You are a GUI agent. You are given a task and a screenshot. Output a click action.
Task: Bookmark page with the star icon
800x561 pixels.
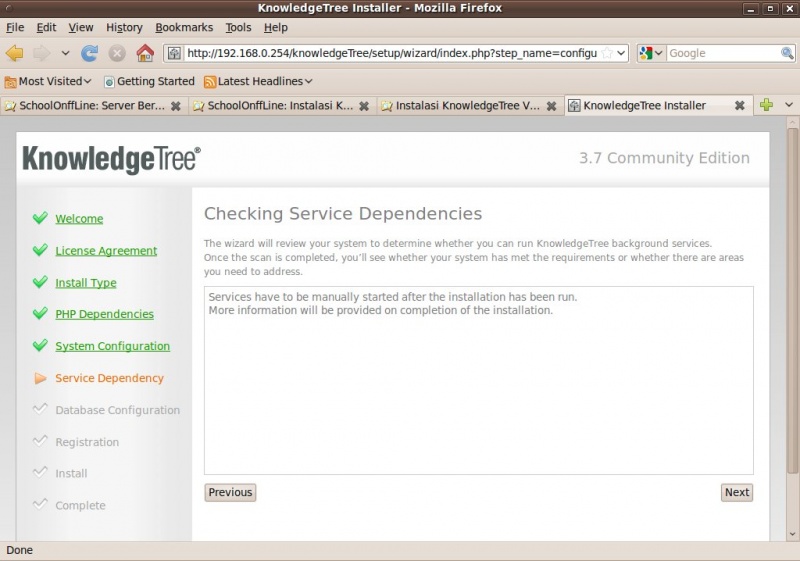[606, 53]
